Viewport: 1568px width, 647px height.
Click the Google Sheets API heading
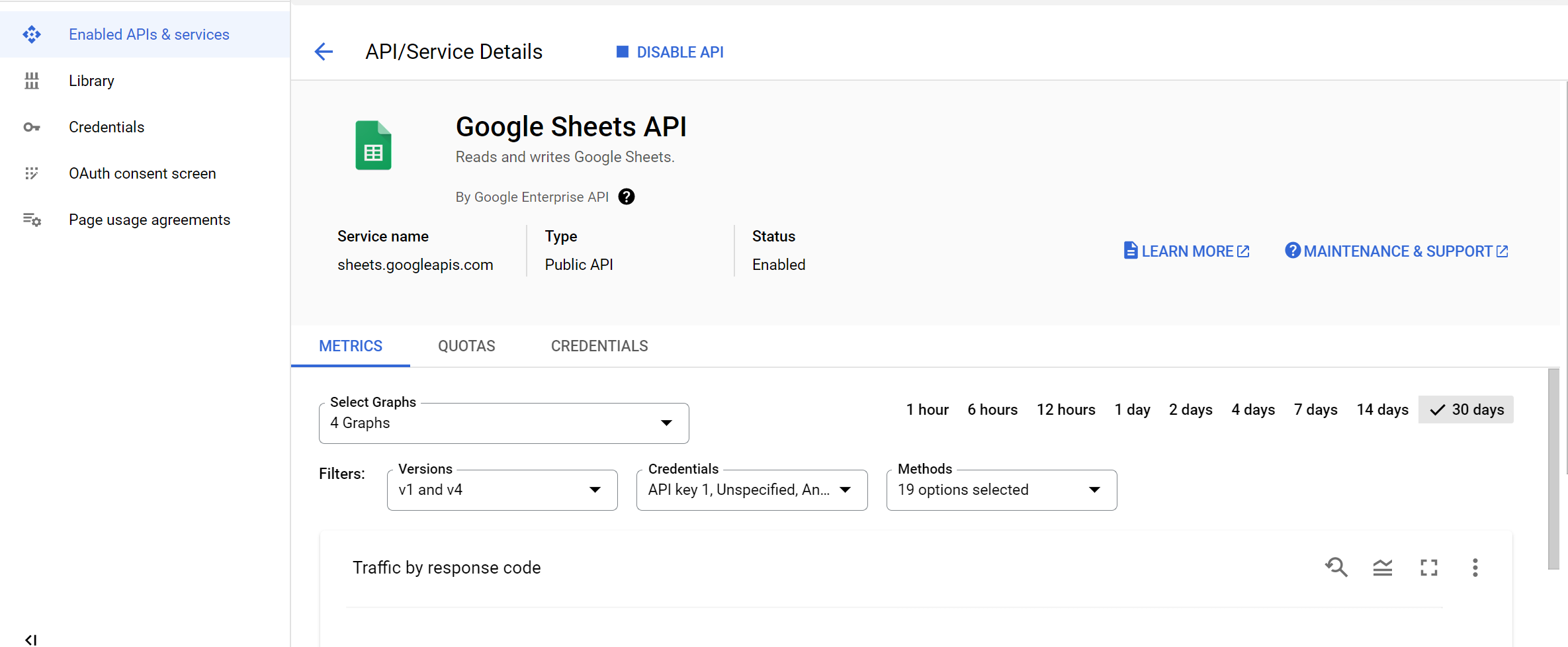point(571,126)
